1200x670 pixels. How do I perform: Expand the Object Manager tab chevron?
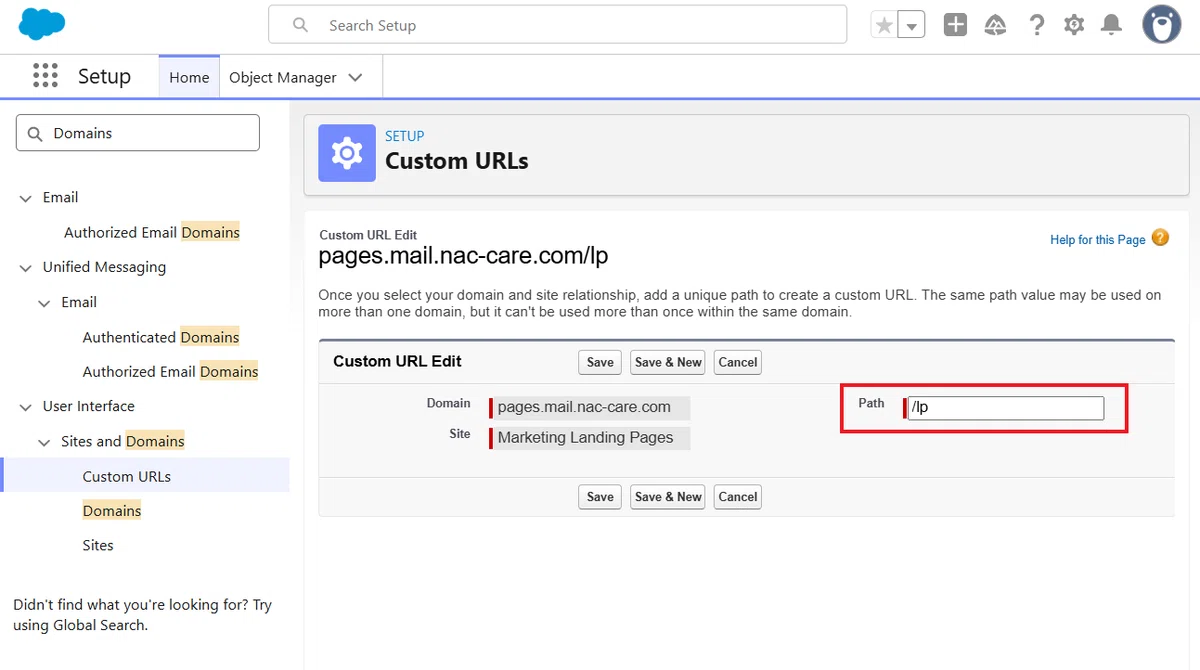(355, 77)
